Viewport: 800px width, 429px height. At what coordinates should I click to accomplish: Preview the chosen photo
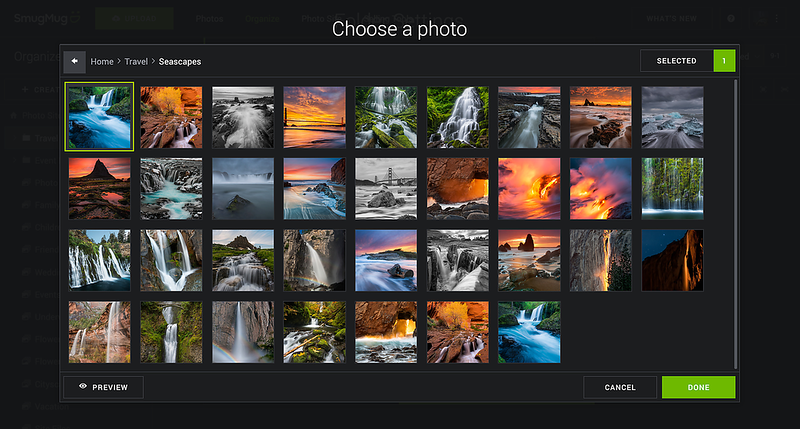(x=104, y=387)
